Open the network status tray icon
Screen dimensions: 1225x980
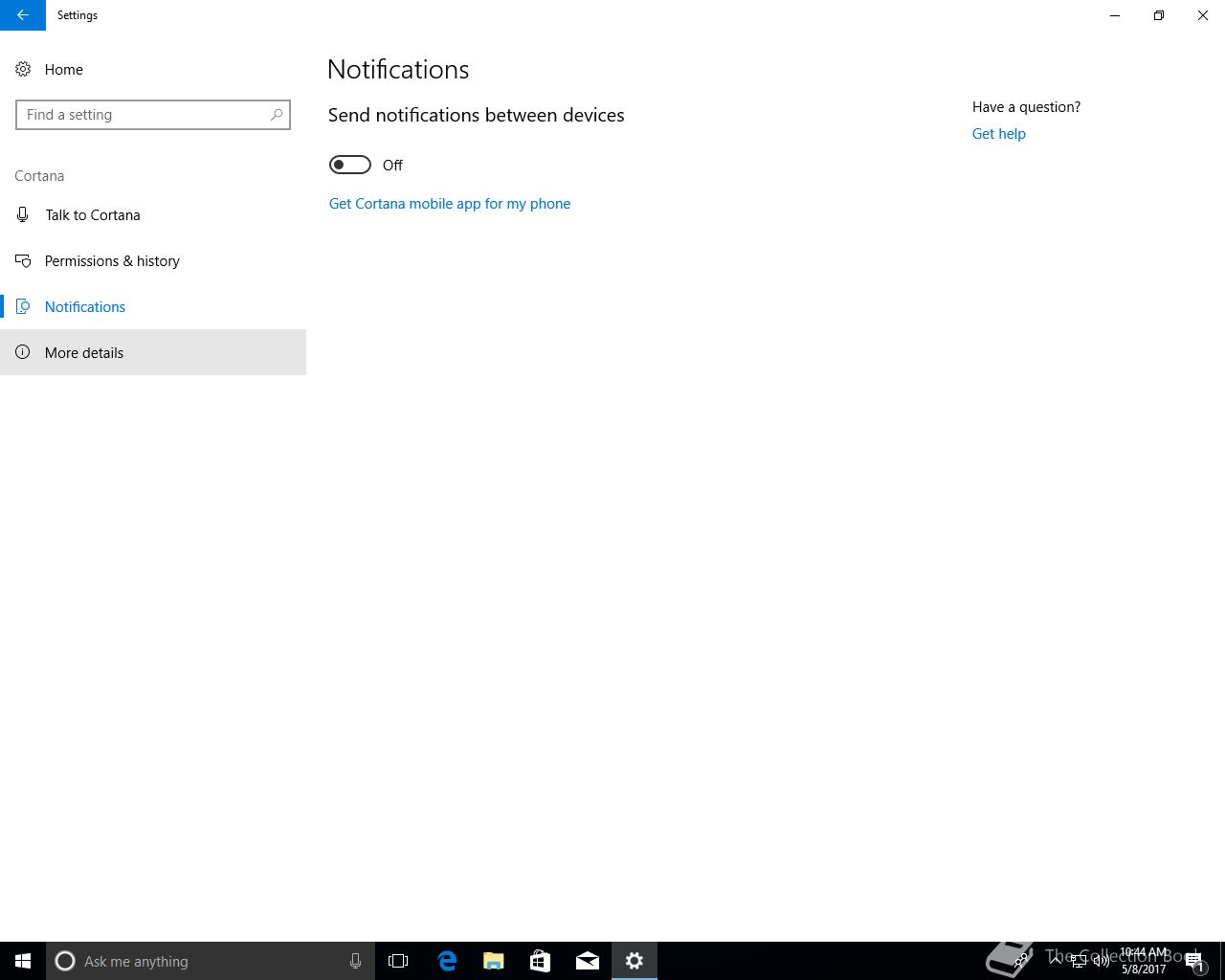[x=1078, y=961]
